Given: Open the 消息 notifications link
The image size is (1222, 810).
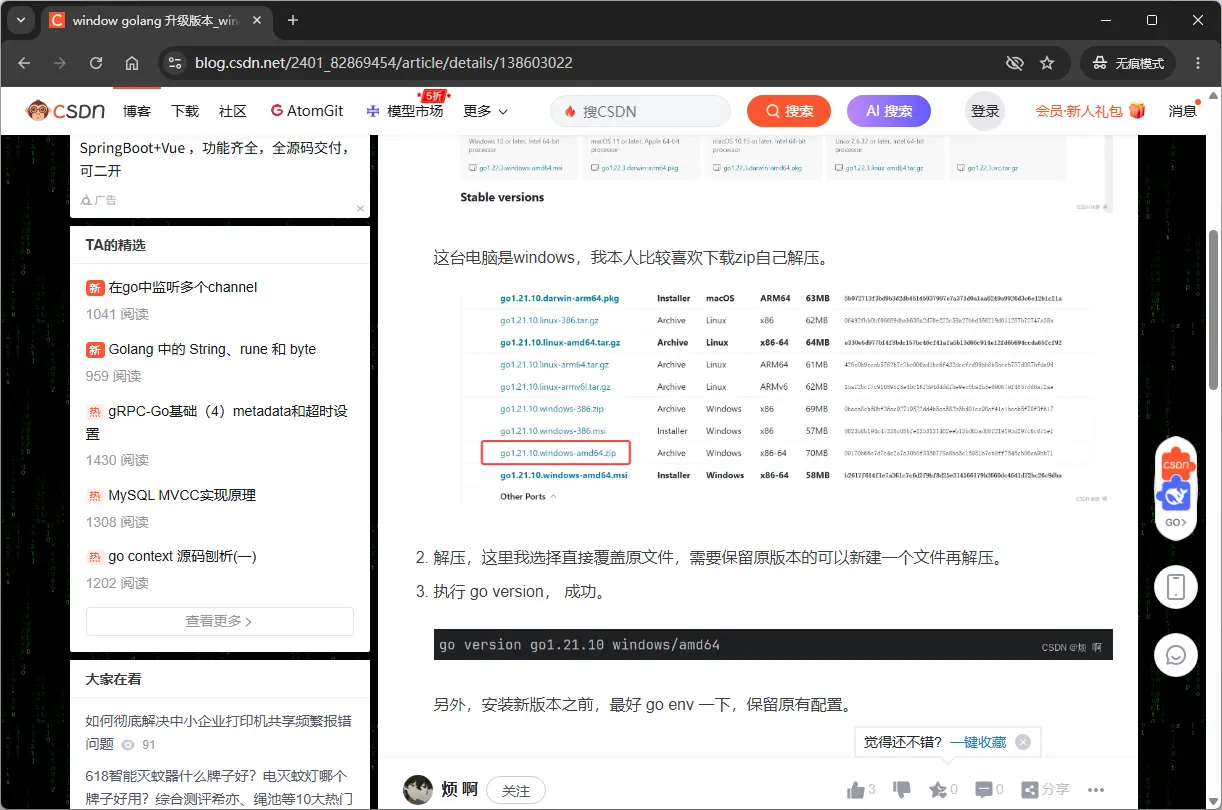Looking at the screenshot, I should tap(1182, 111).
